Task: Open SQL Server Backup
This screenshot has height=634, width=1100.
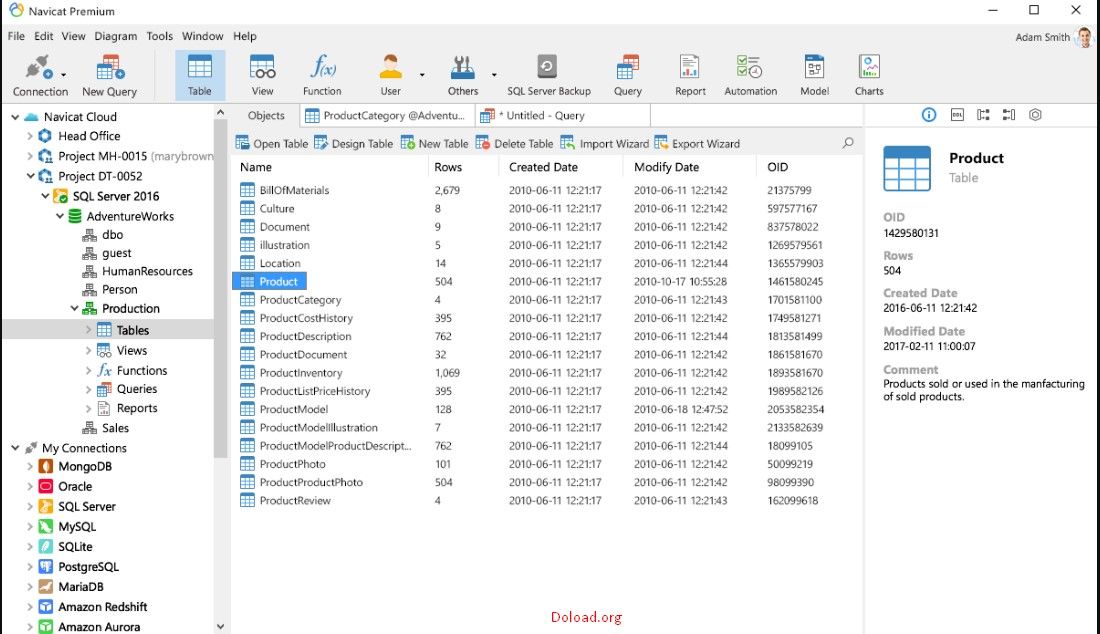Action: [549, 75]
